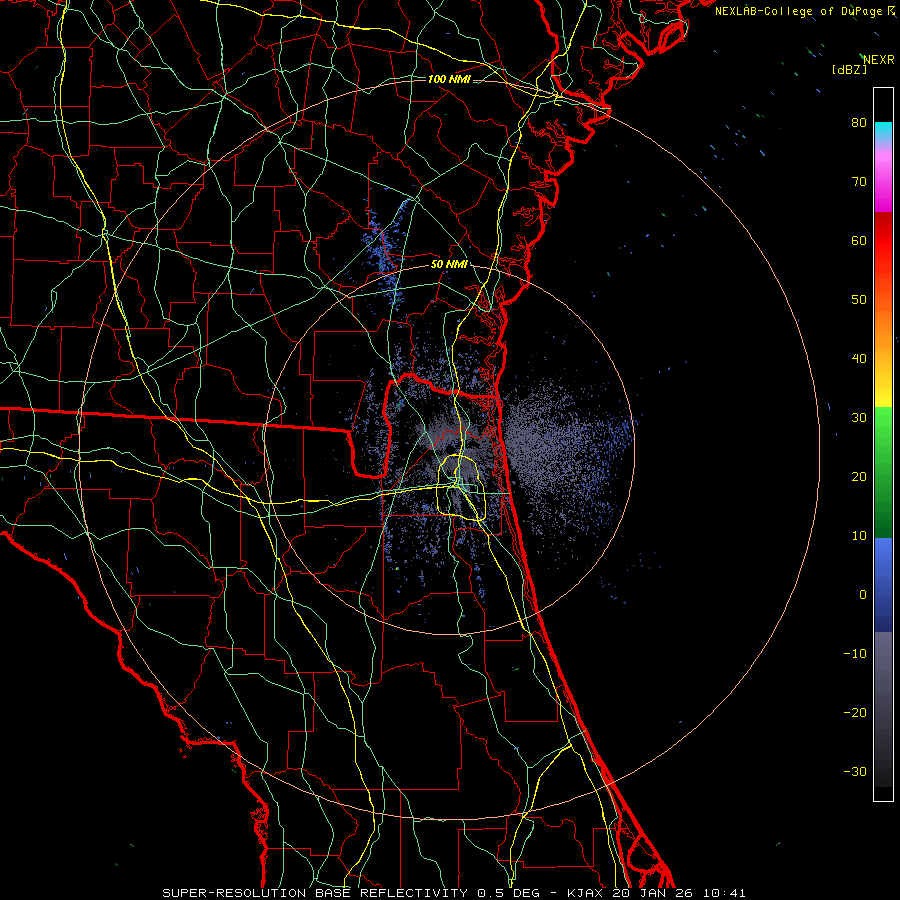Click the 20 value on the dBZ scale
Viewport: 900px width, 900px height.
(859, 477)
